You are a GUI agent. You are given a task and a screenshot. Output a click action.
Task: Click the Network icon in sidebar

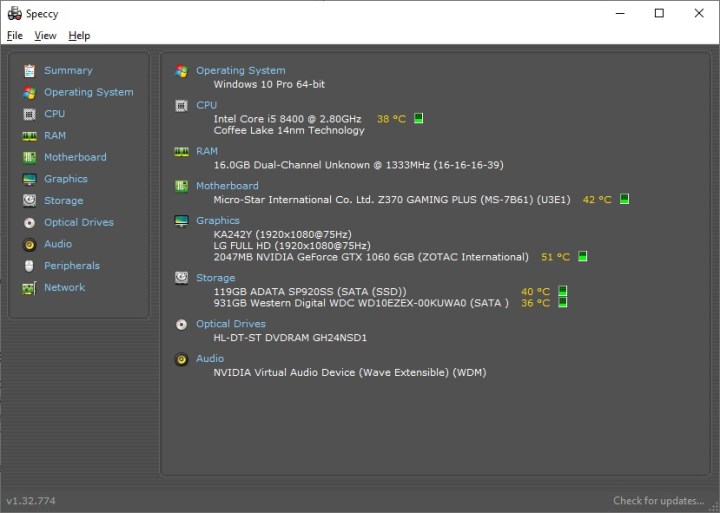(29, 288)
